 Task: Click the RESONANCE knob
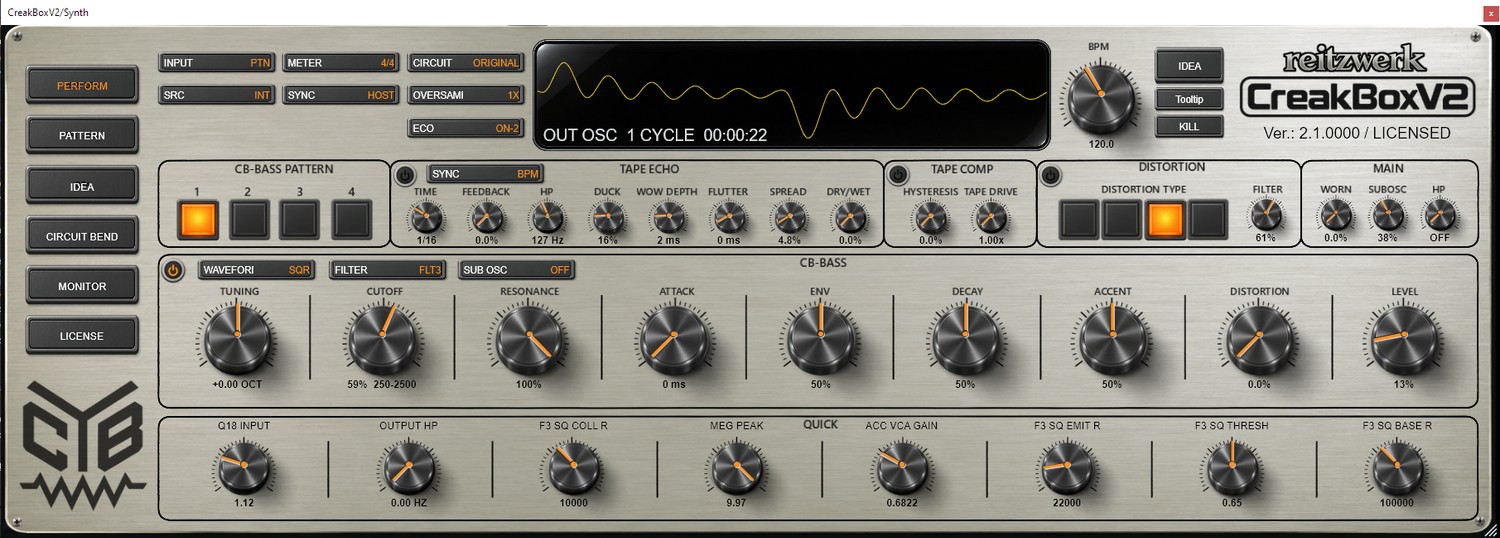(x=530, y=336)
